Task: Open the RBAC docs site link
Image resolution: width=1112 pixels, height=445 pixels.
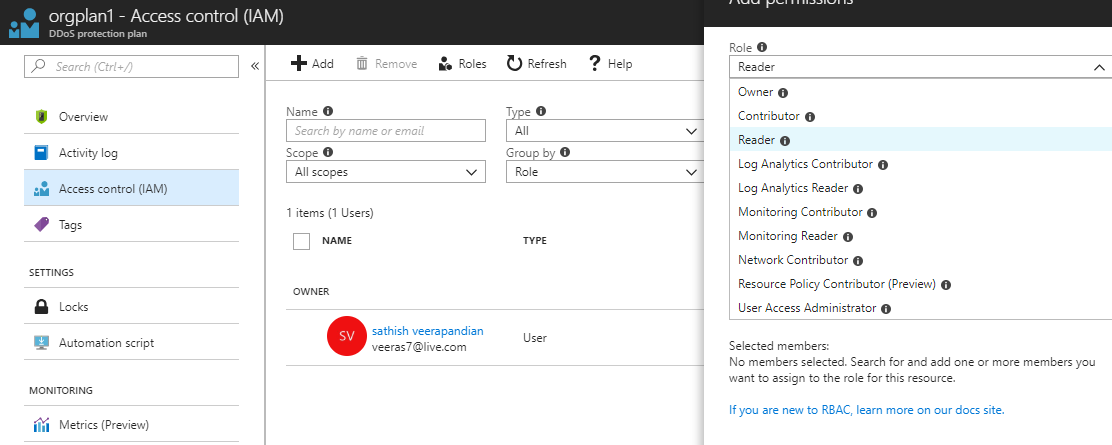Action: (x=866, y=410)
